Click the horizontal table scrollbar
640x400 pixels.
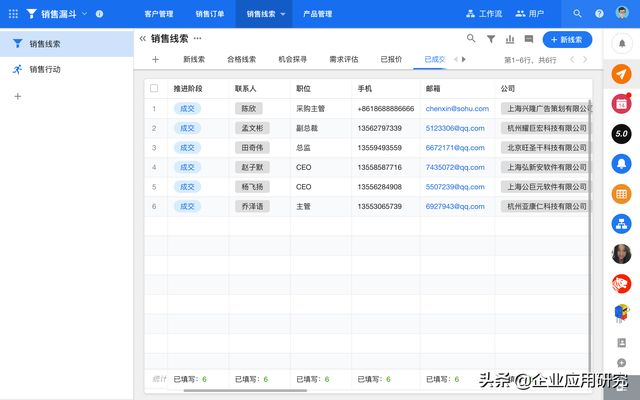[245, 391]
